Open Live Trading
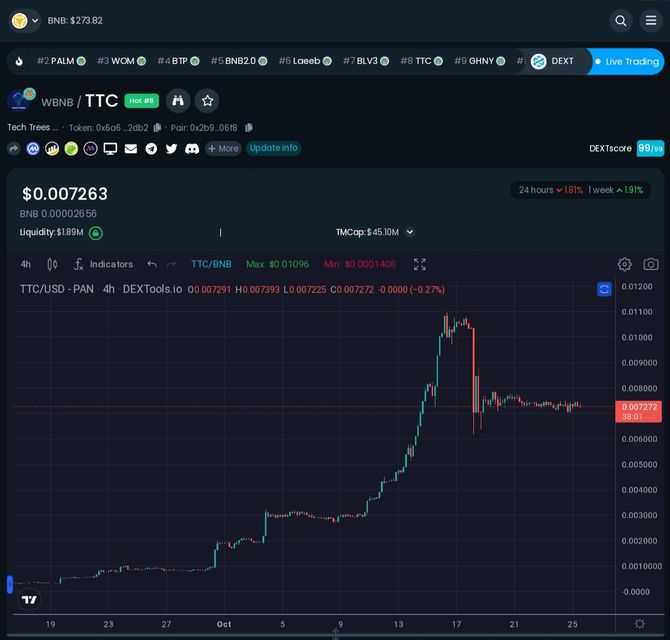 click(x=627, y=62)
